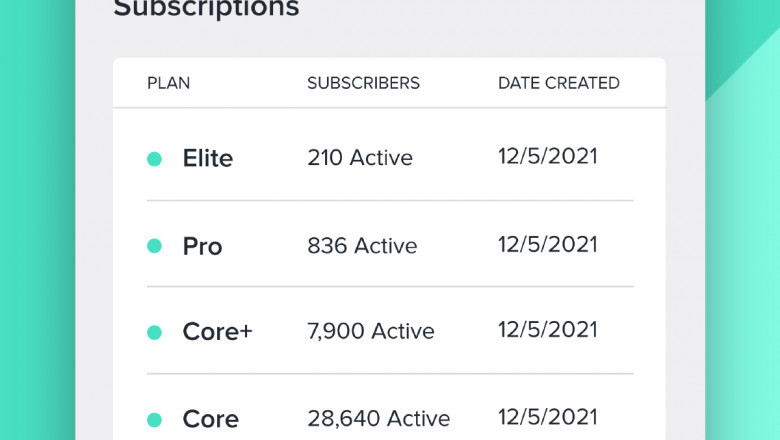This screenshot has width=780, height=440.
Task: Open the Elite plan
Action: 207,158
